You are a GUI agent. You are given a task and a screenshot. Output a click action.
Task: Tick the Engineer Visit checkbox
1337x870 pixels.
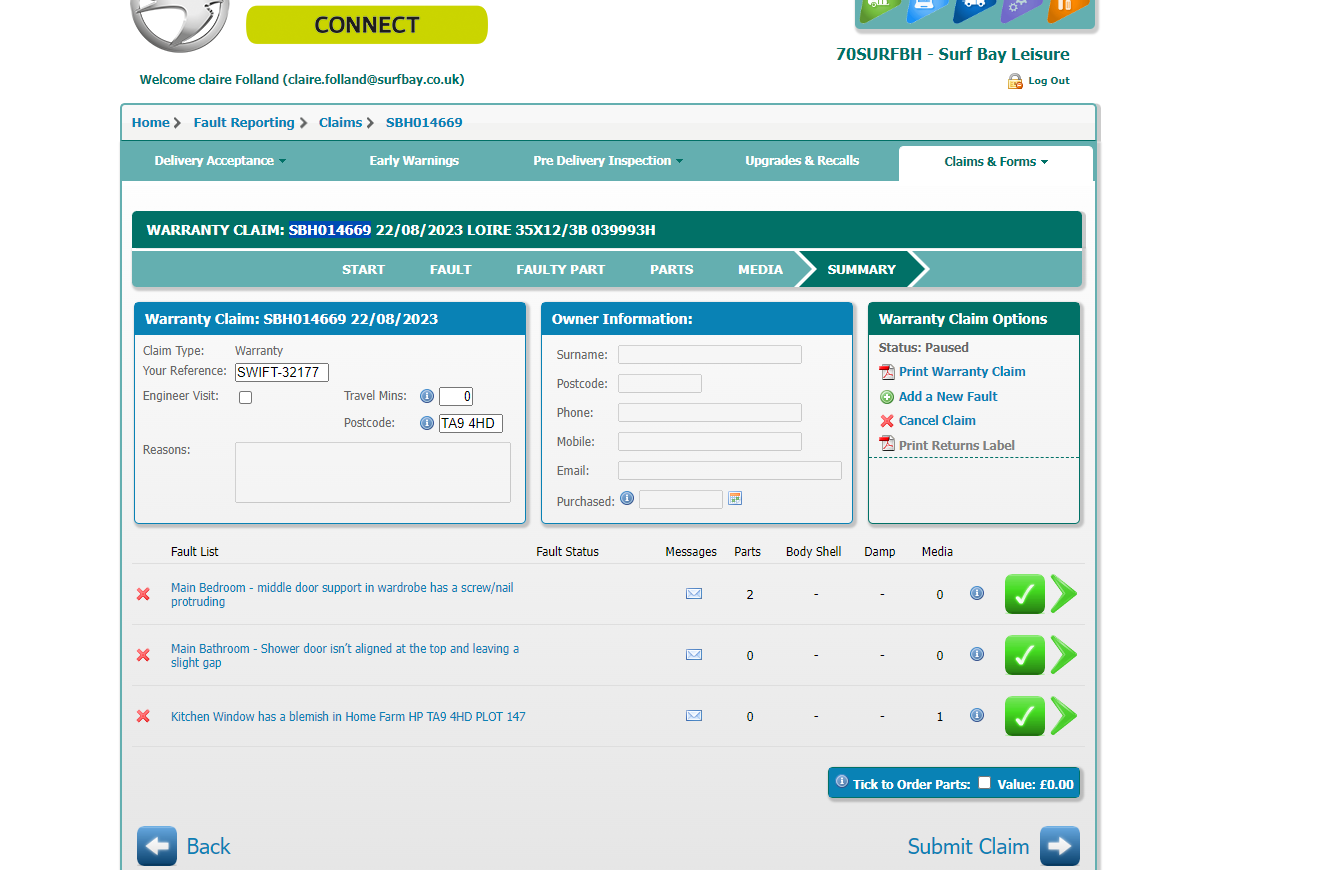click(246, 397)
